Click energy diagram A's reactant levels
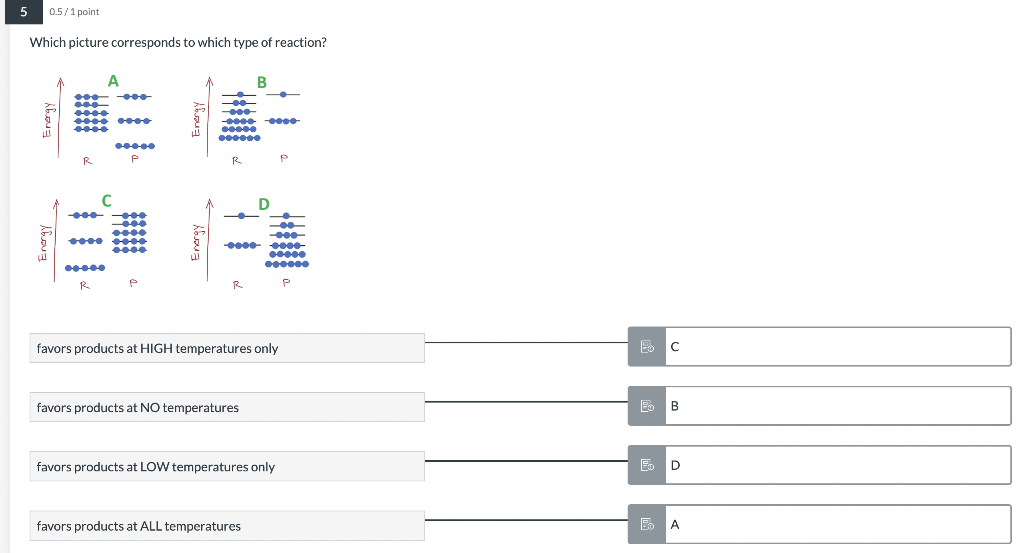Screen dimensions: 1024x553 [x=92, y=114]
